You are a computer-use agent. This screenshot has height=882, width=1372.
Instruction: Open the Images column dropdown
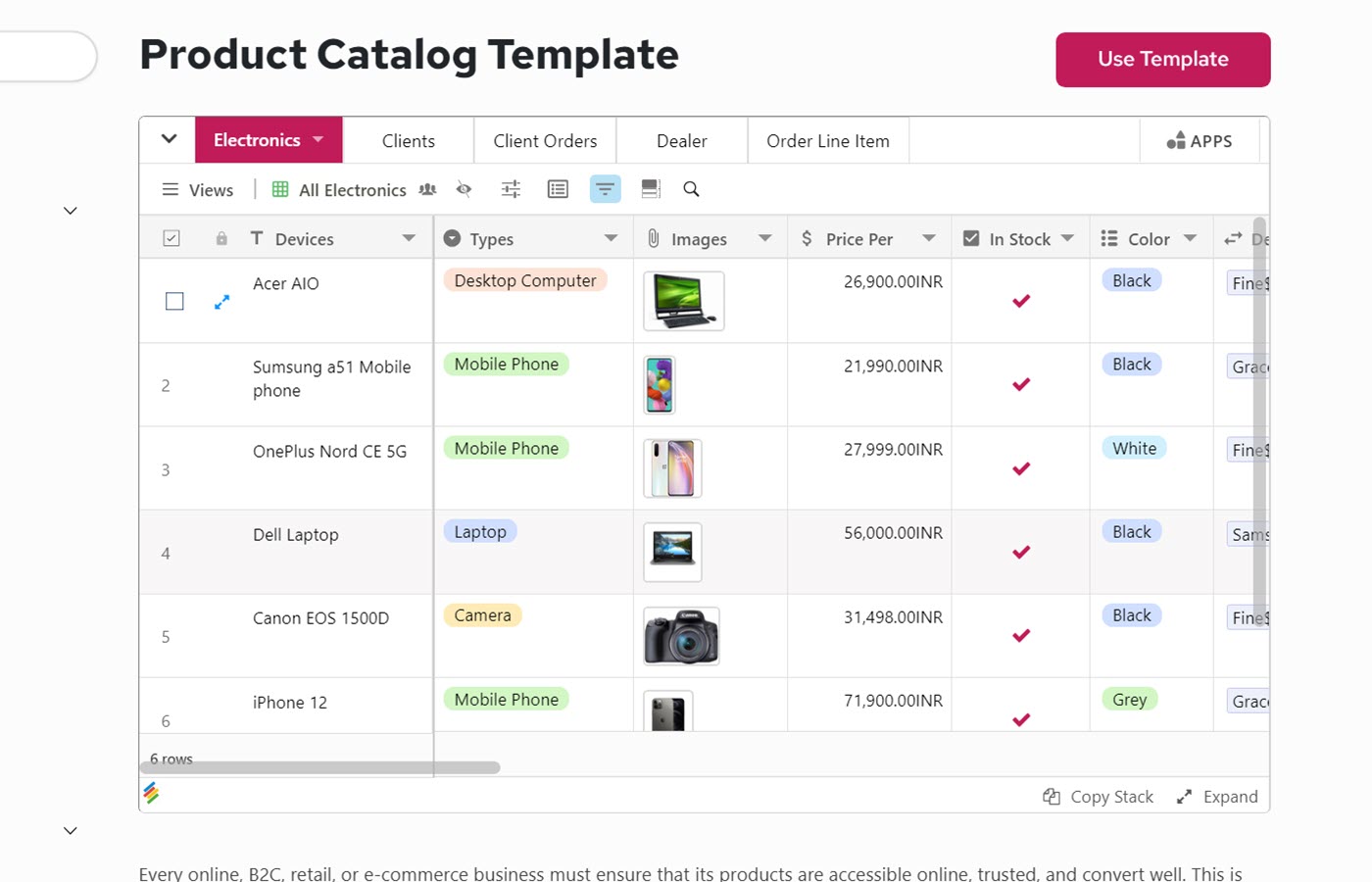[765, 238]
